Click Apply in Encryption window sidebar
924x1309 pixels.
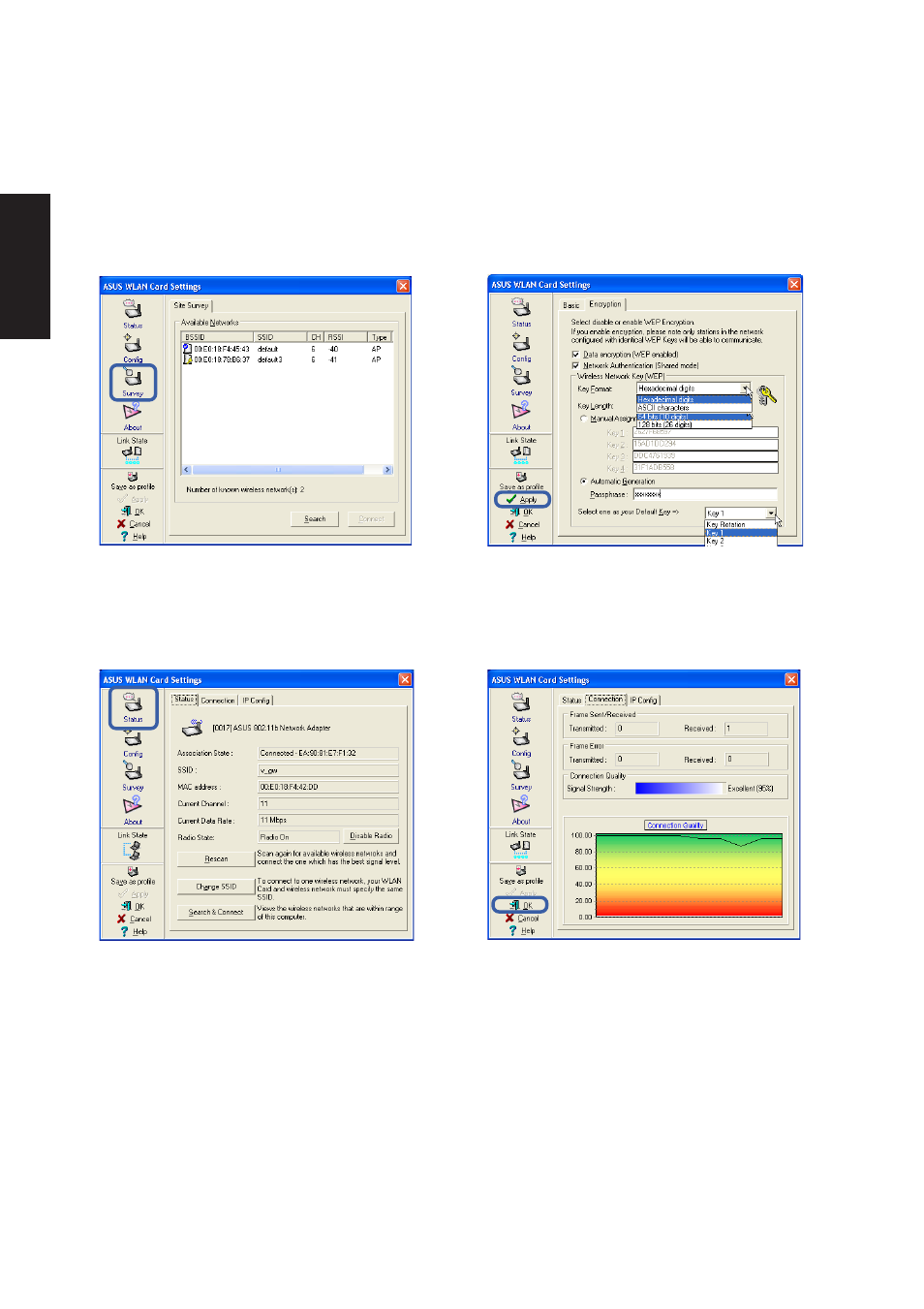tap(522, 500)
